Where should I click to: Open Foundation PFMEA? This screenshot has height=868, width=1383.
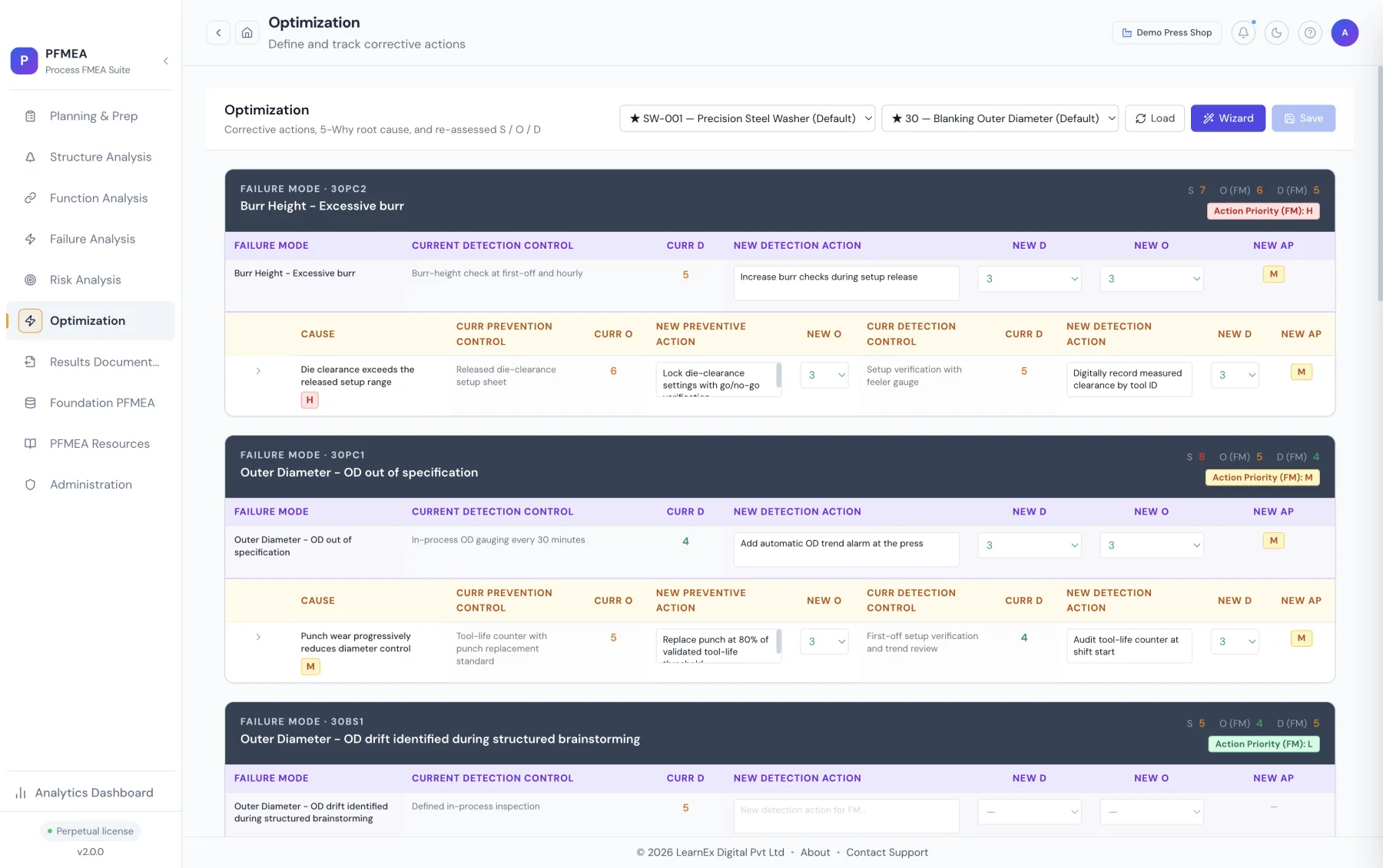(x=91, y=403)
